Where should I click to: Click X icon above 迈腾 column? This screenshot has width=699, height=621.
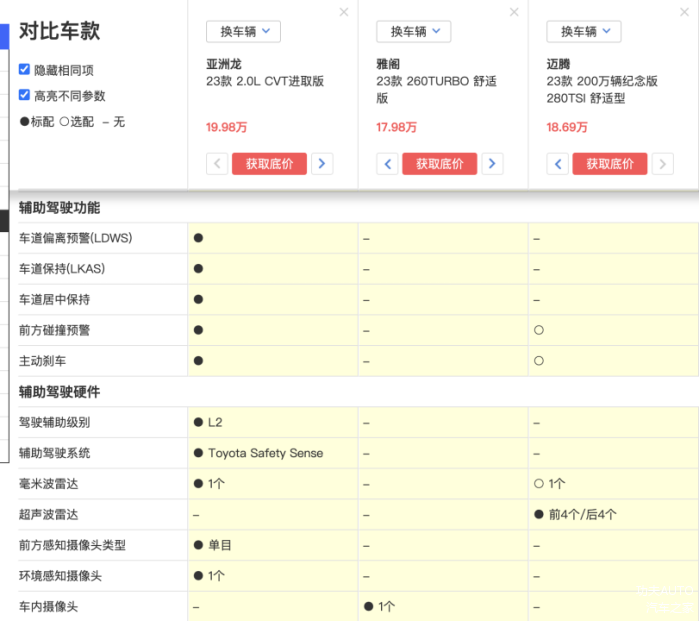(x=684, y=12)
